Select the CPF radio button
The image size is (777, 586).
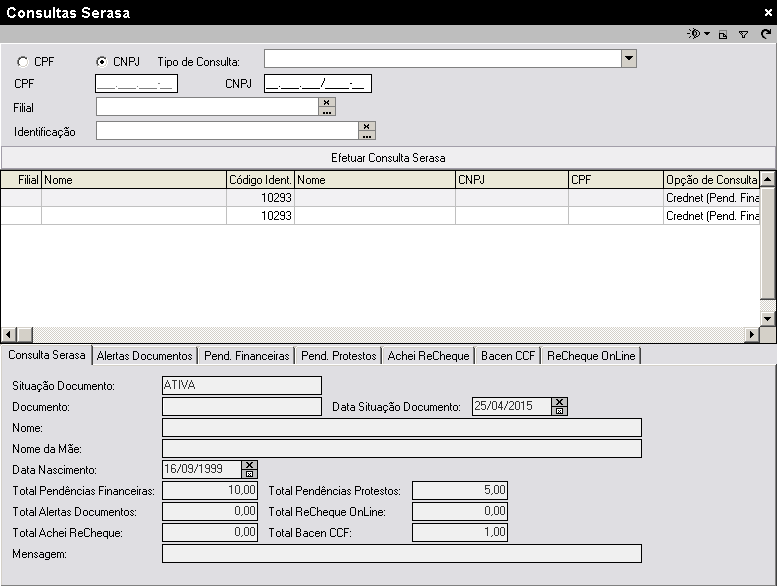[x=22, y=62]
